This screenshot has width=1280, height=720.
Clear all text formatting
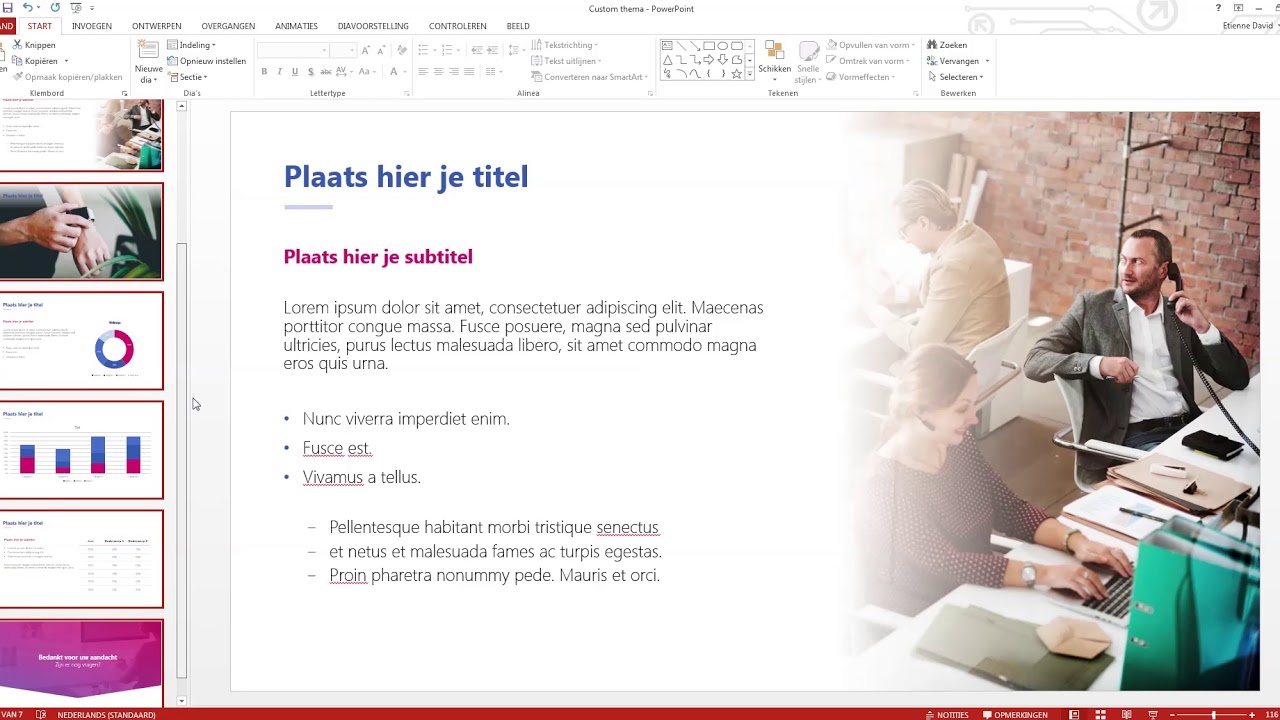[x=402, y=50]
